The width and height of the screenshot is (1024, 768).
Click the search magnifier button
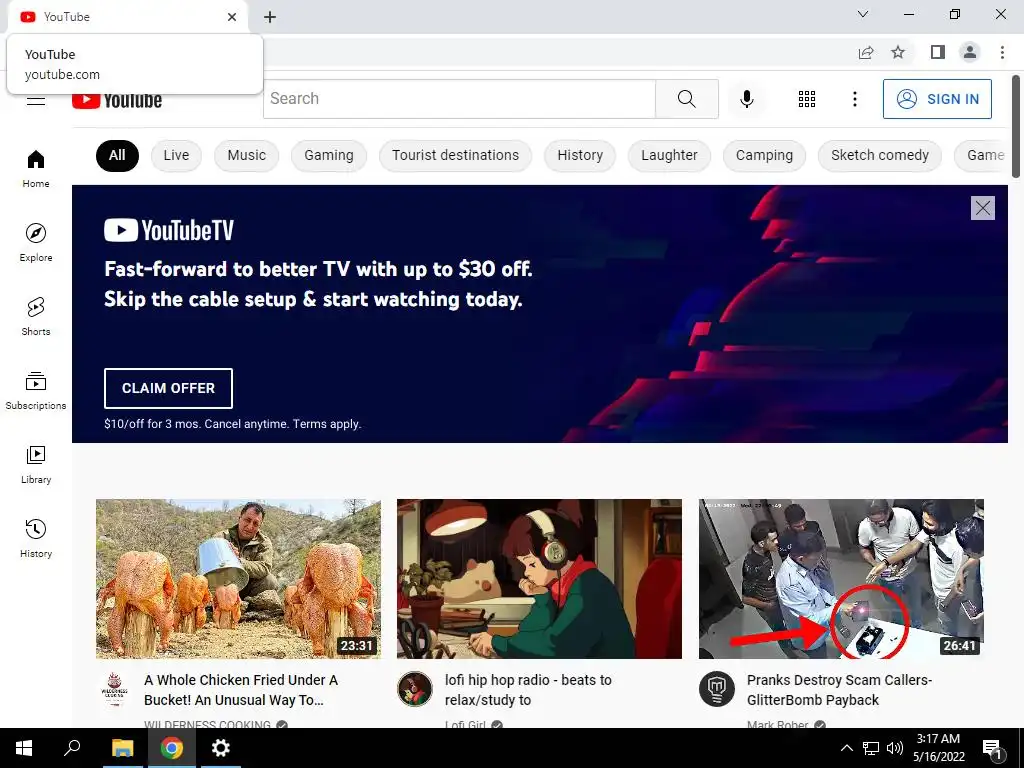[x=686, y=99]
